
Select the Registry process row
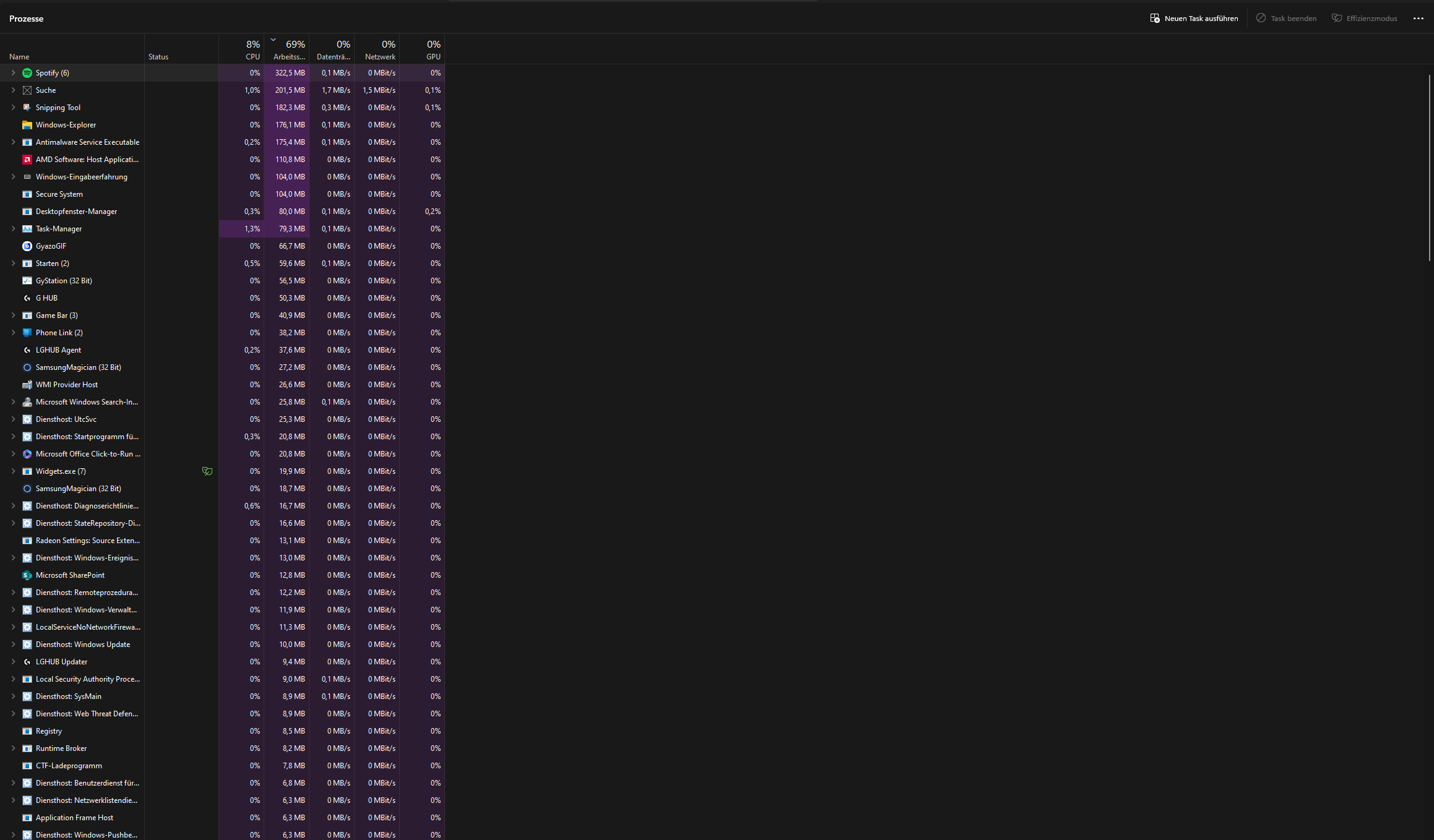pos(49,731)
